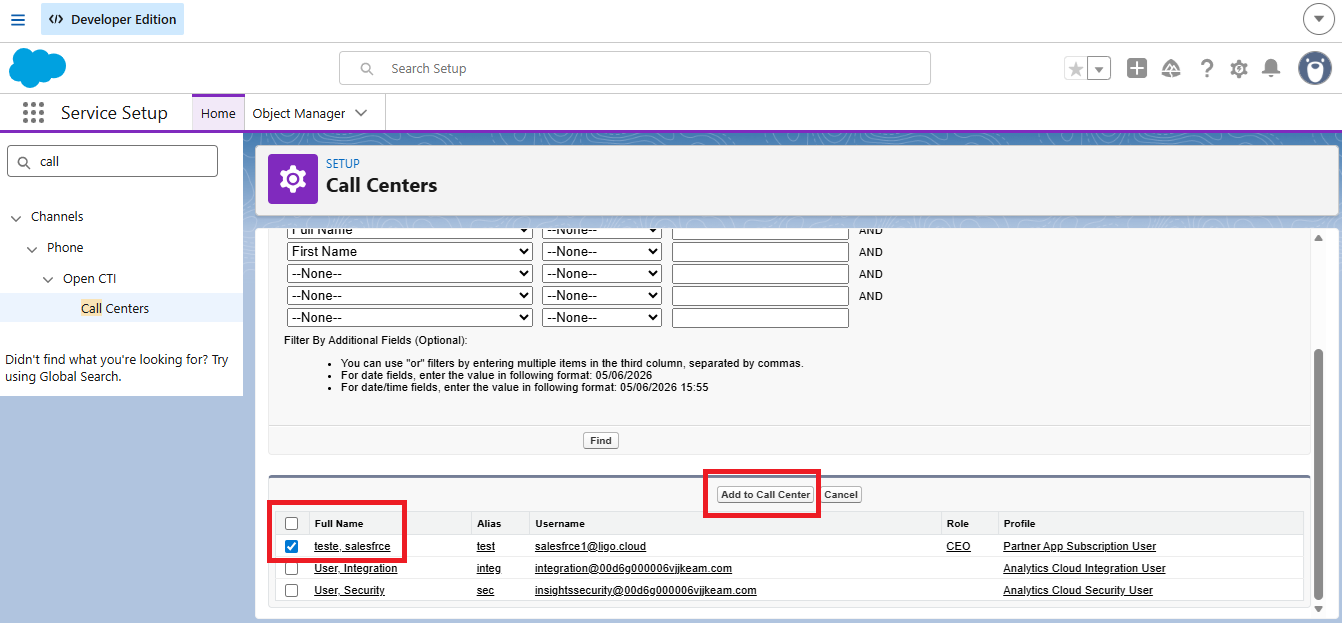Click the Alias column header

(x=489, y=523)
